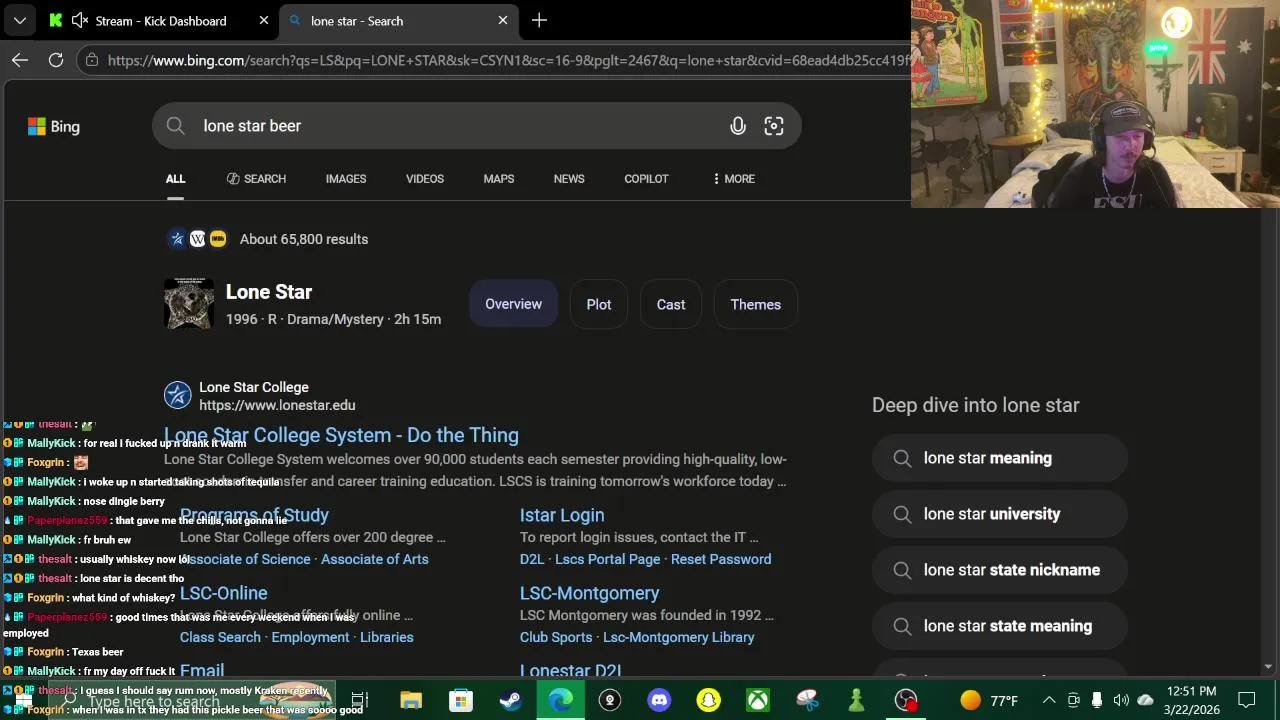
Task: Open the volume speaker icon in tray
Action: pyautogui.click(x=1121, y=700)
